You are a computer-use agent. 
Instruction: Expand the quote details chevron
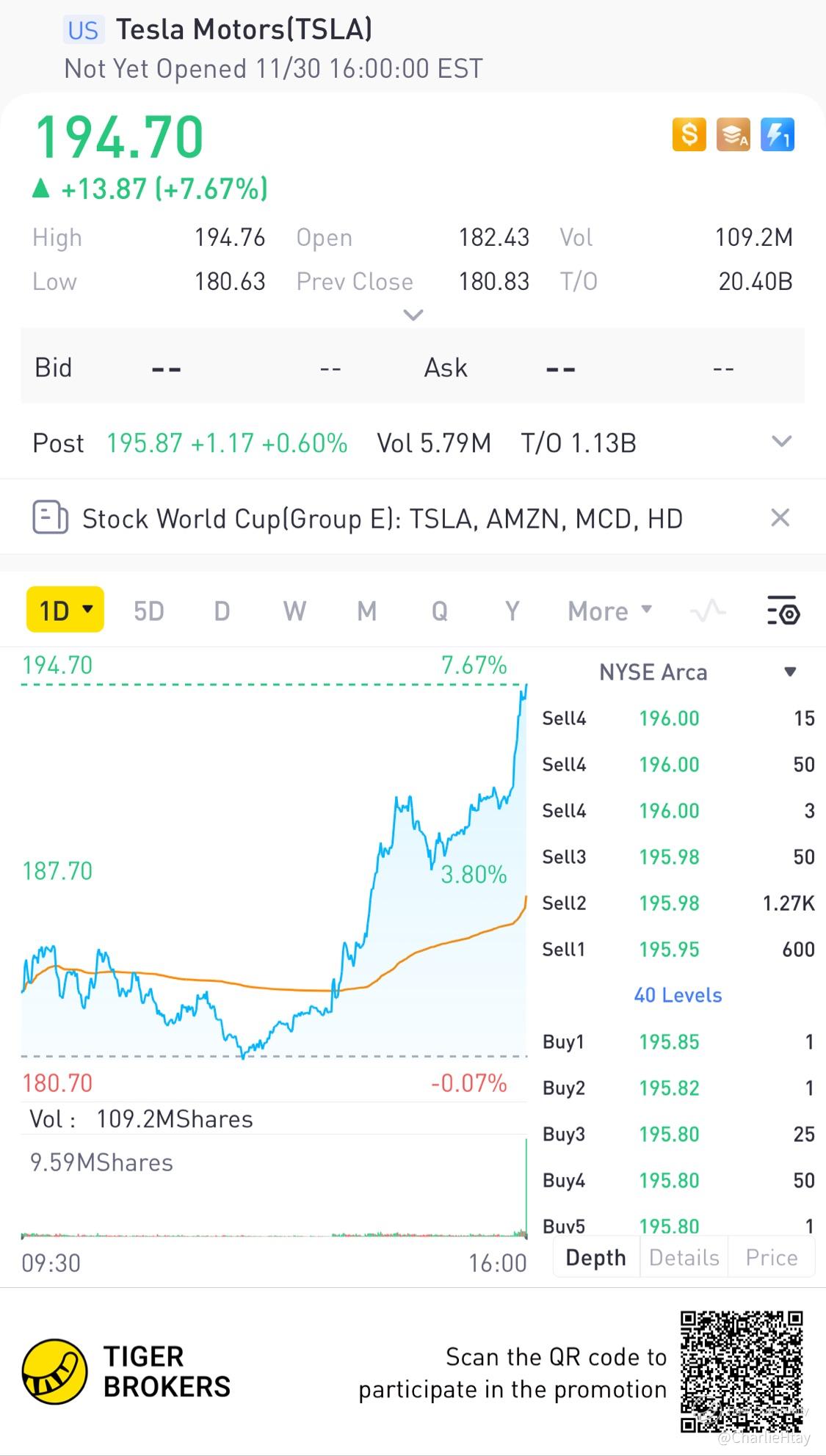(413, 316)
